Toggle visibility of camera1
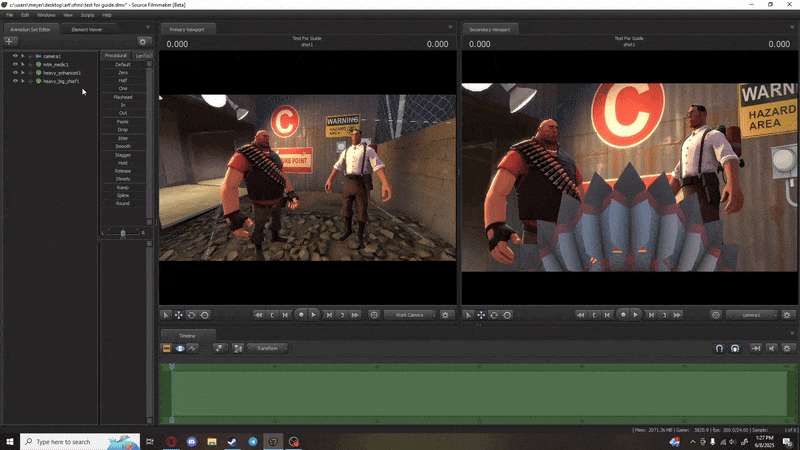The image size is (800, 450). 15,56
